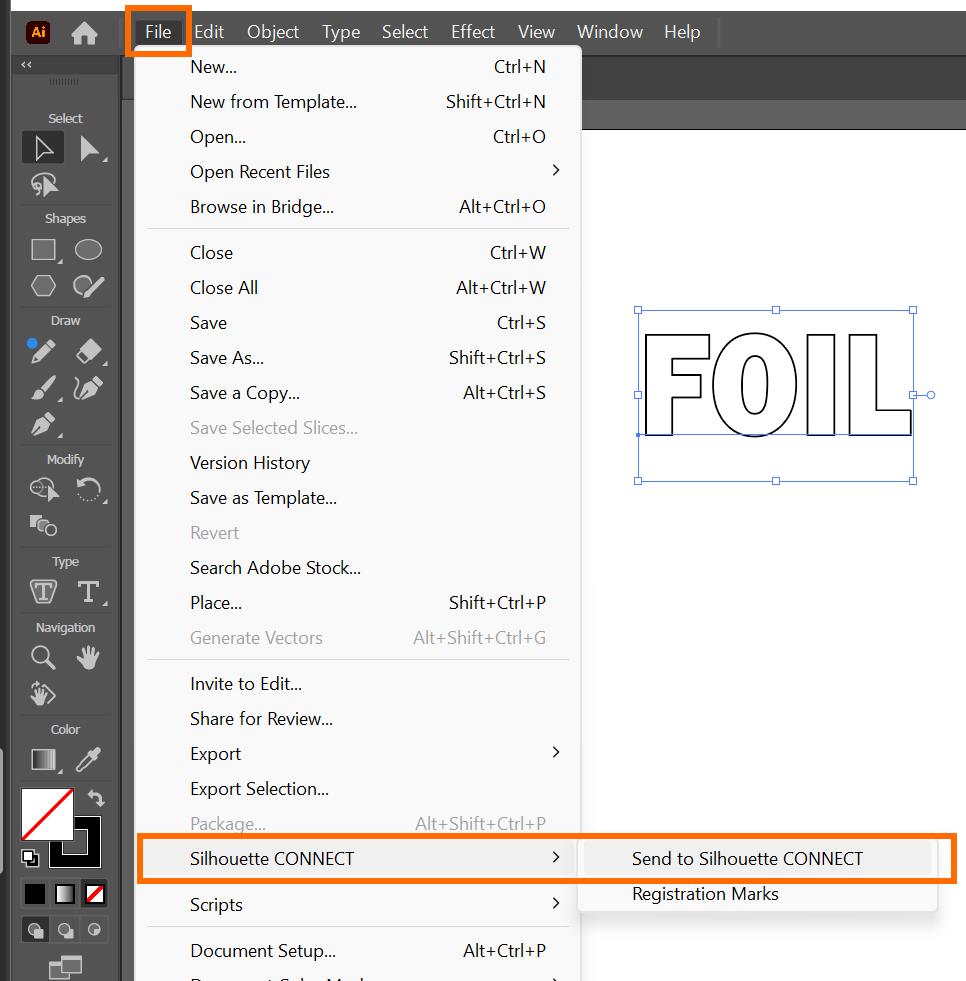
Task: Expand the Open Recent Files submenu
Action: click(x=556, y=171)
